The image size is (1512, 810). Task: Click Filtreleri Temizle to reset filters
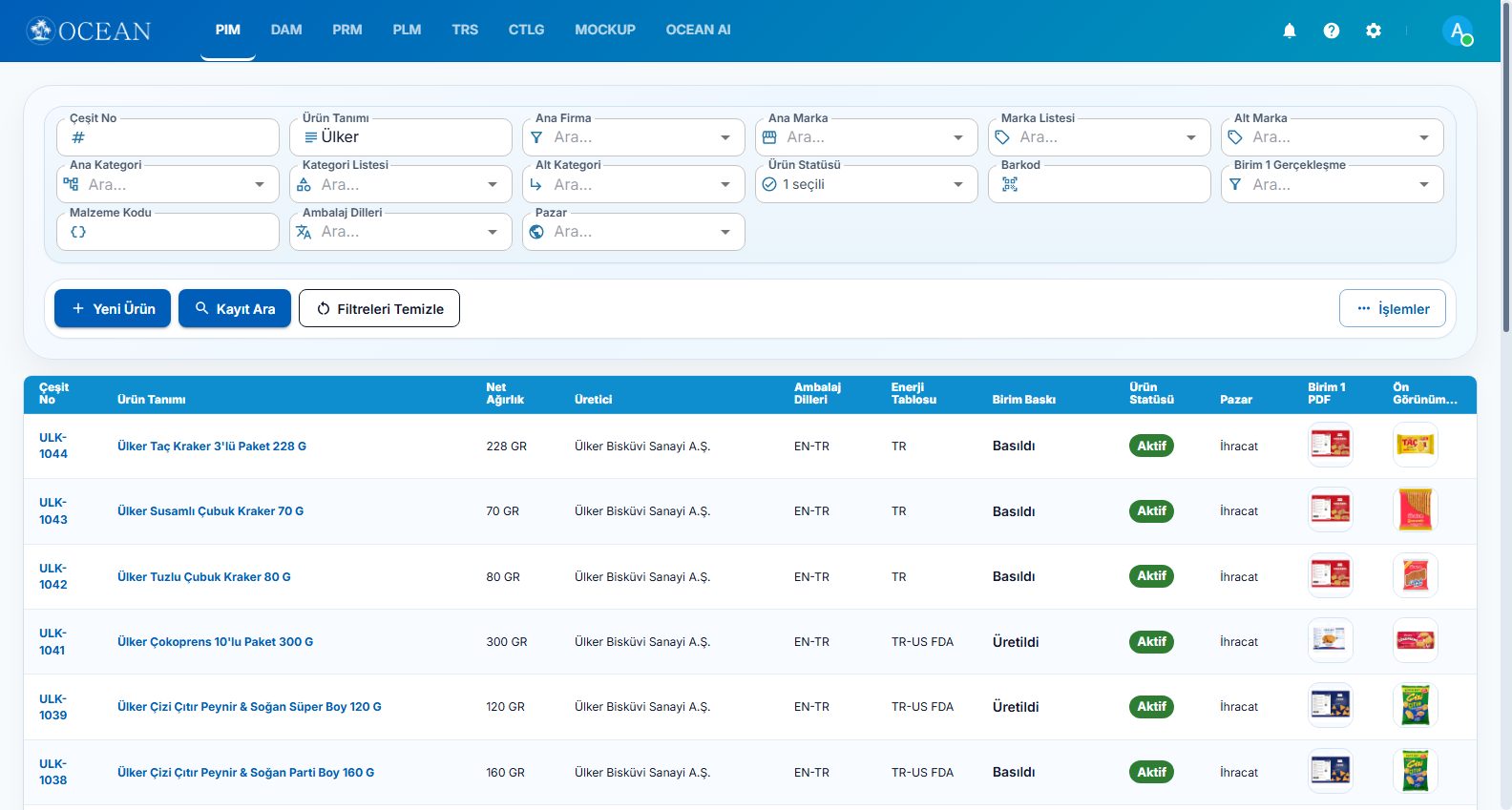tap(379, 308)
